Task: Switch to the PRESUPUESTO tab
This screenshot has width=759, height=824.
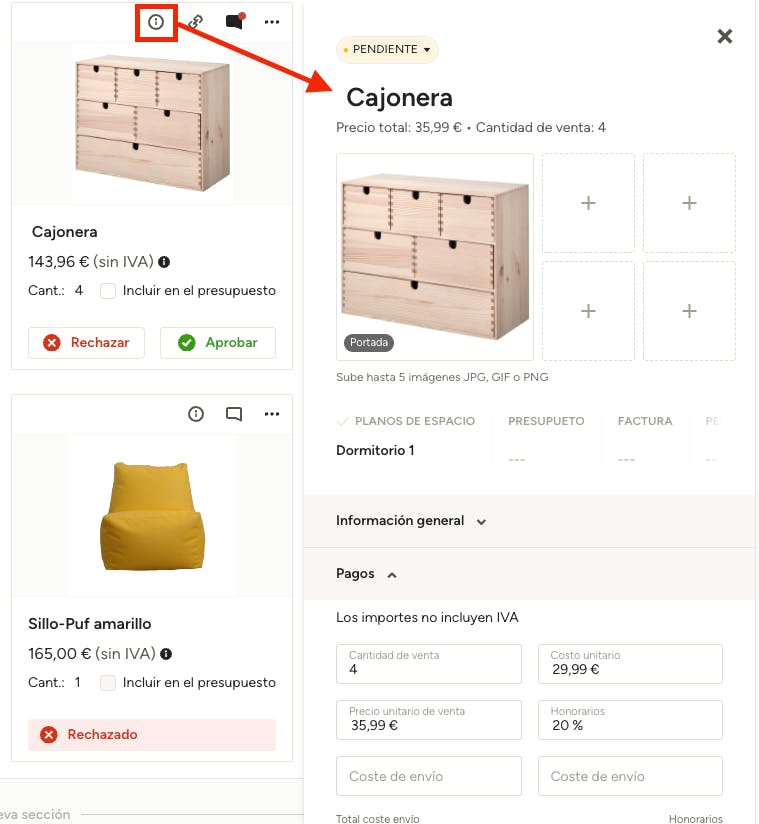Action: [x=546, y=421]
